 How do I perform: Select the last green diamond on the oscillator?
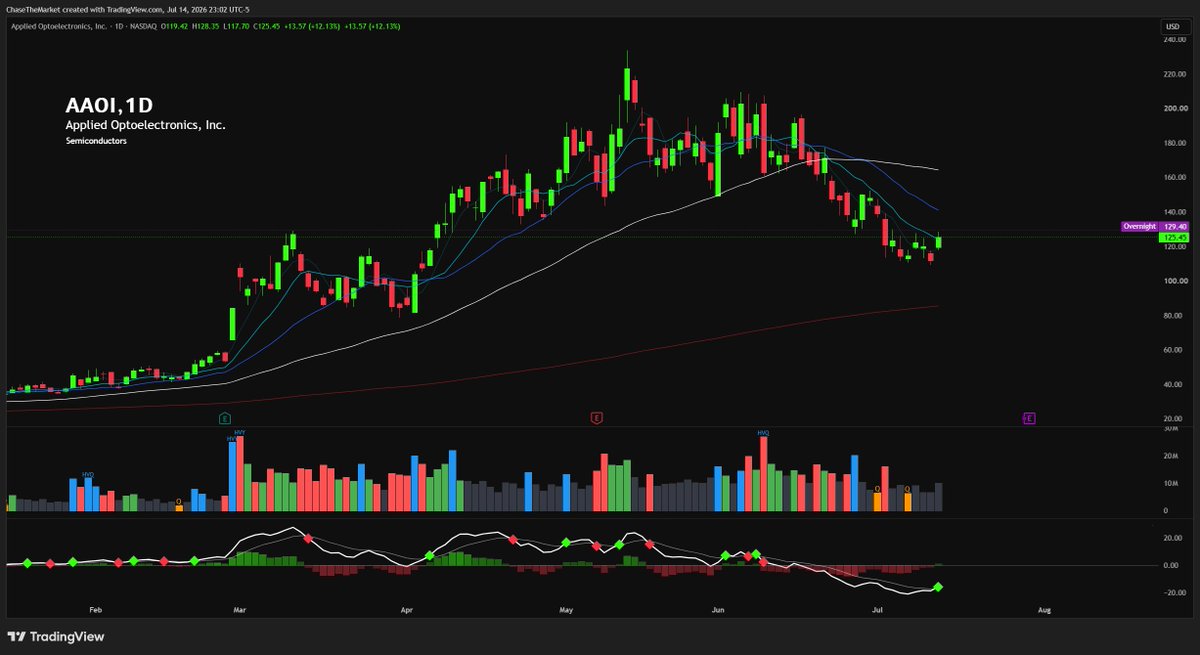(x=938, y=587)
